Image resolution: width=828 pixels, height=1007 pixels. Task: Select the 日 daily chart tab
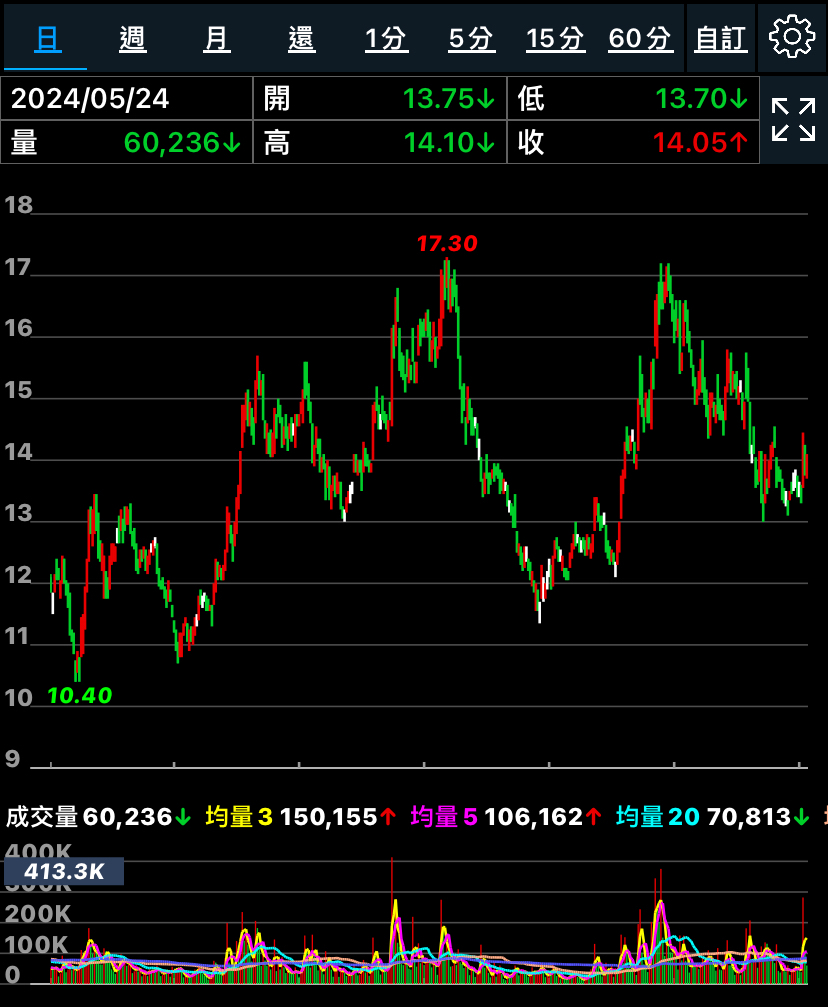coord(47,39)
